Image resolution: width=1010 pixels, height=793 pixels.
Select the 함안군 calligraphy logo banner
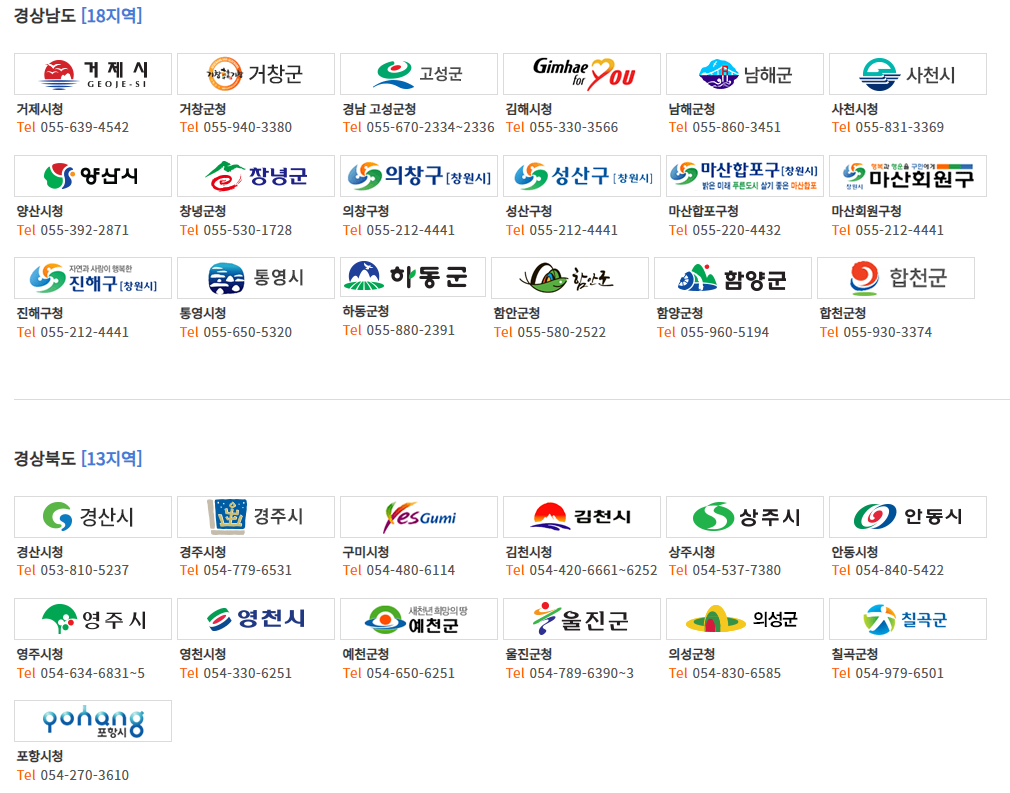pyautogui.click(x=569, y=278)
